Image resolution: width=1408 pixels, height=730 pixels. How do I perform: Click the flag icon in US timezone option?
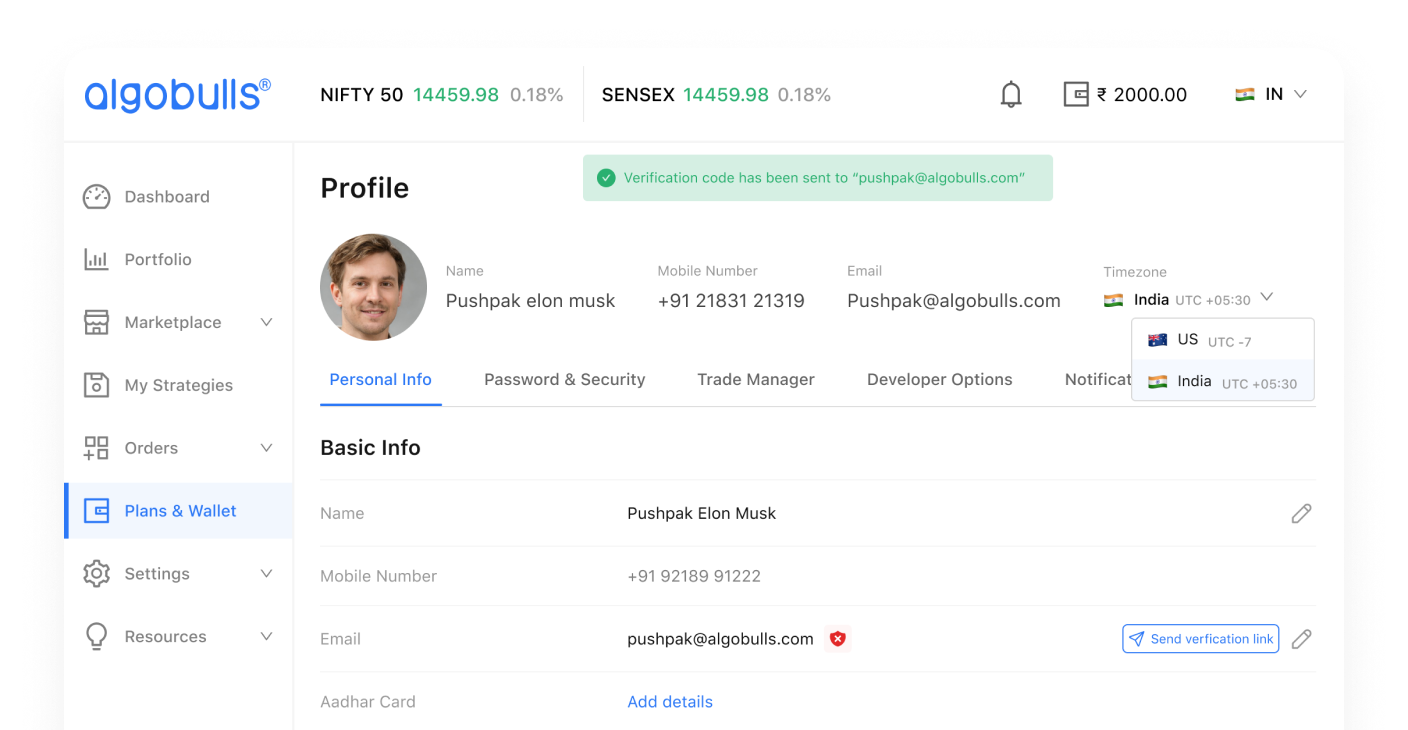point(1157,340)
